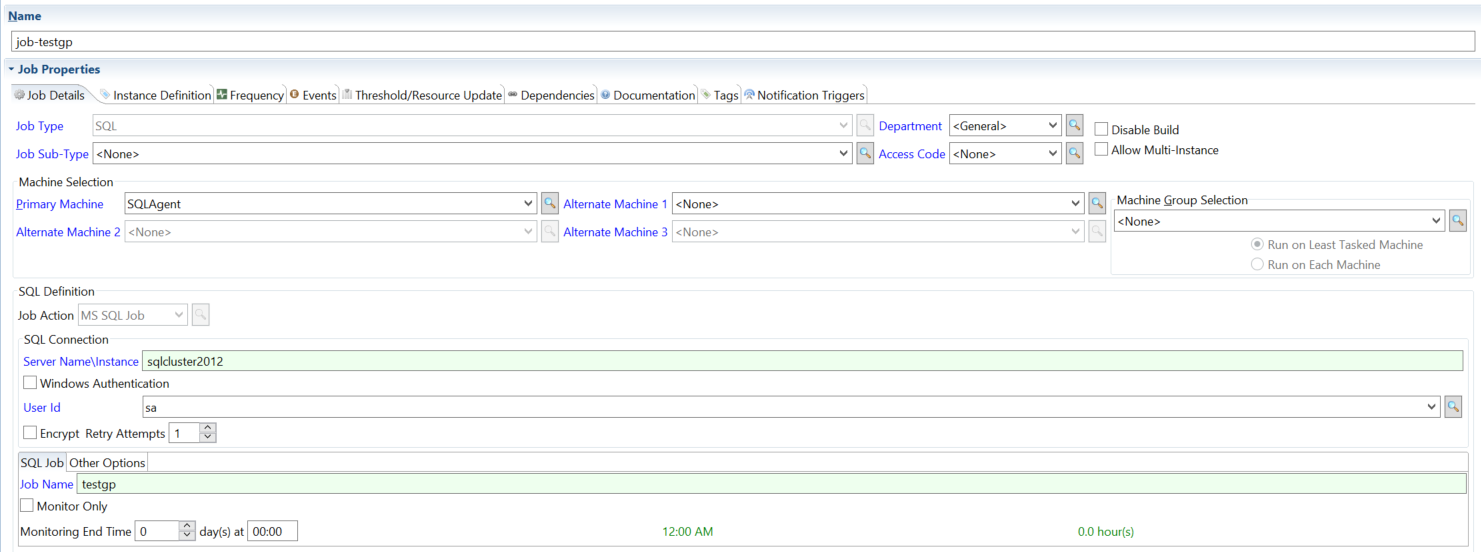Increment Monitoring End Time days spinner

187,526
